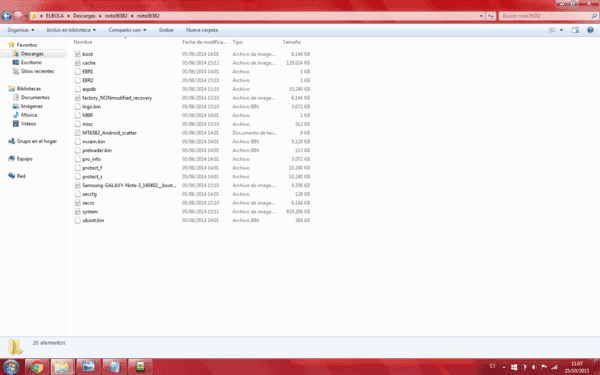Sort by the Tipo column header

click(237, 42)
